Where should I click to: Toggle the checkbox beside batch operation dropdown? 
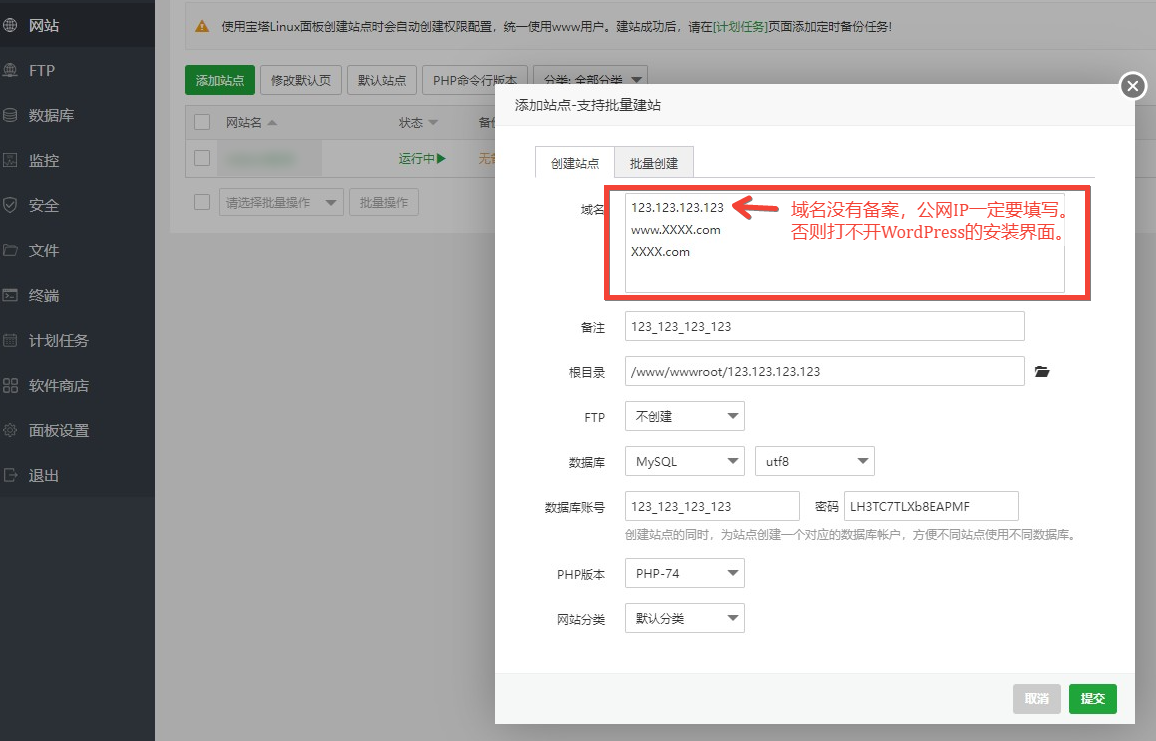(202, 202)
